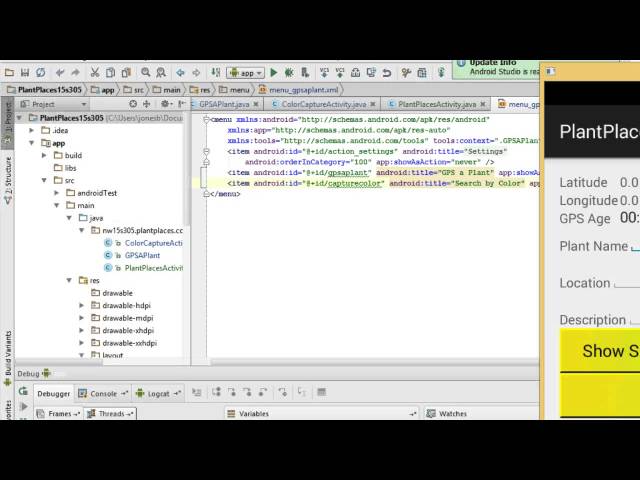Select the Threads tab in debugger

(x=110, y=413)
